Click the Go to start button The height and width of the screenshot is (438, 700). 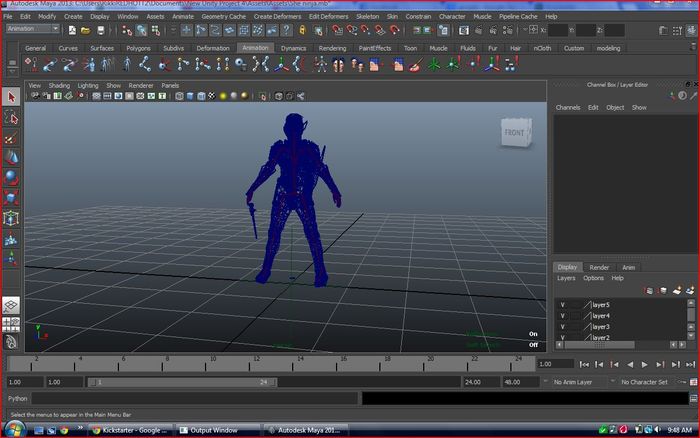pos(583,364)
